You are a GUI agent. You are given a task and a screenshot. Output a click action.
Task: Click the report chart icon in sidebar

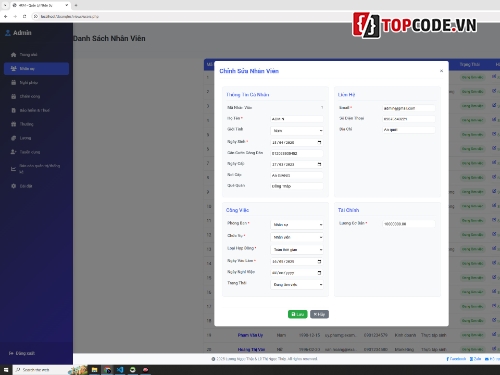(x=13, y=169)
